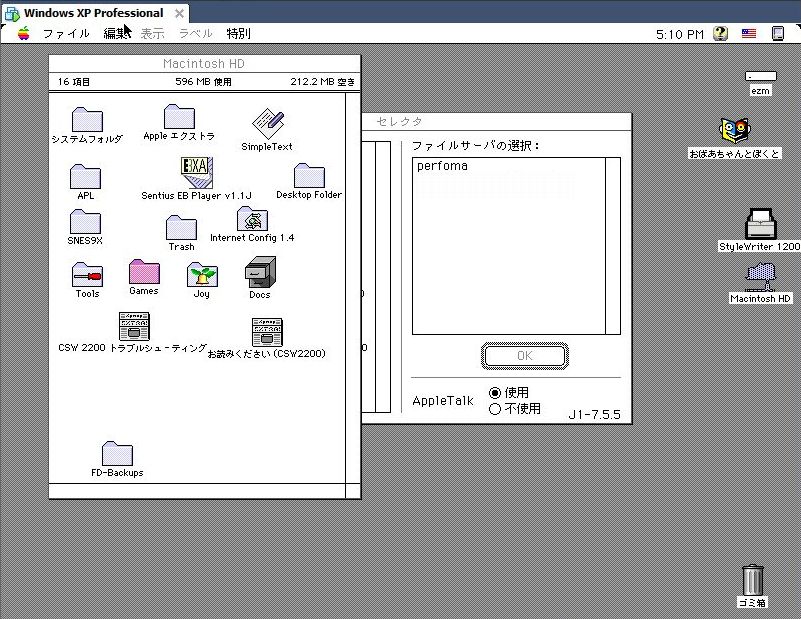Open the ラベル menu

(196, 34)
